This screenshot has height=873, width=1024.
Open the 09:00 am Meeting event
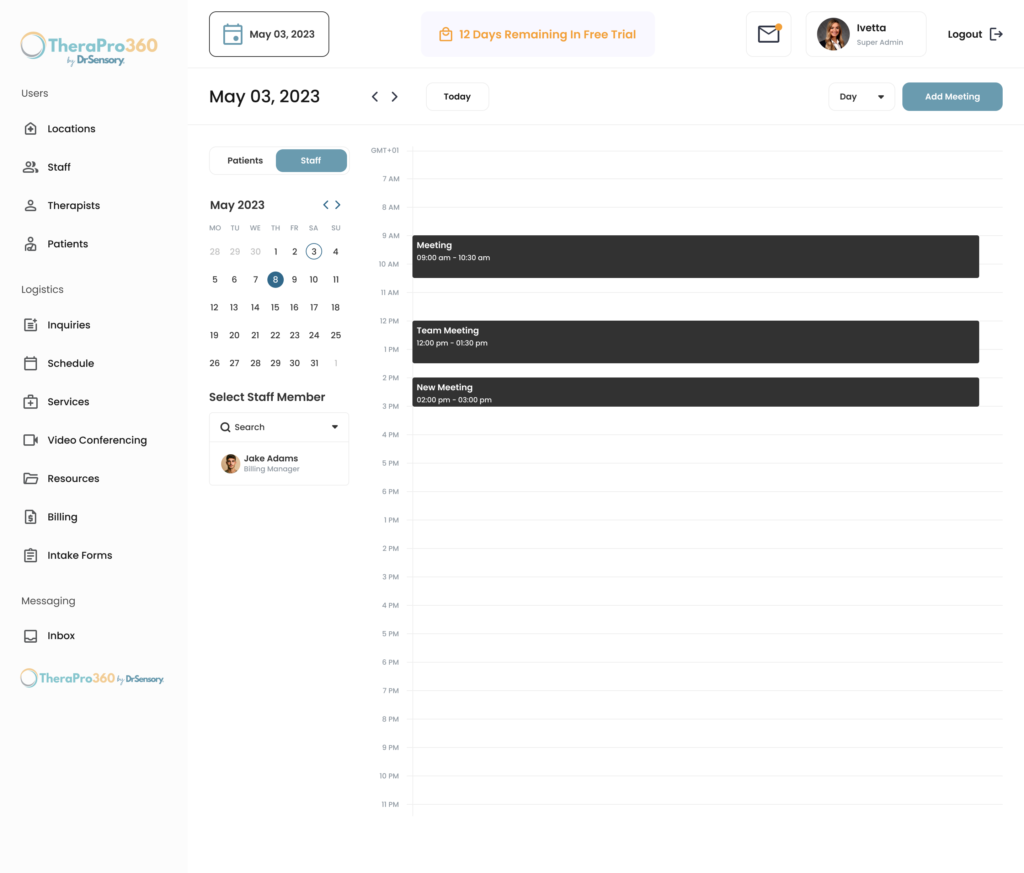coord(696,257)
